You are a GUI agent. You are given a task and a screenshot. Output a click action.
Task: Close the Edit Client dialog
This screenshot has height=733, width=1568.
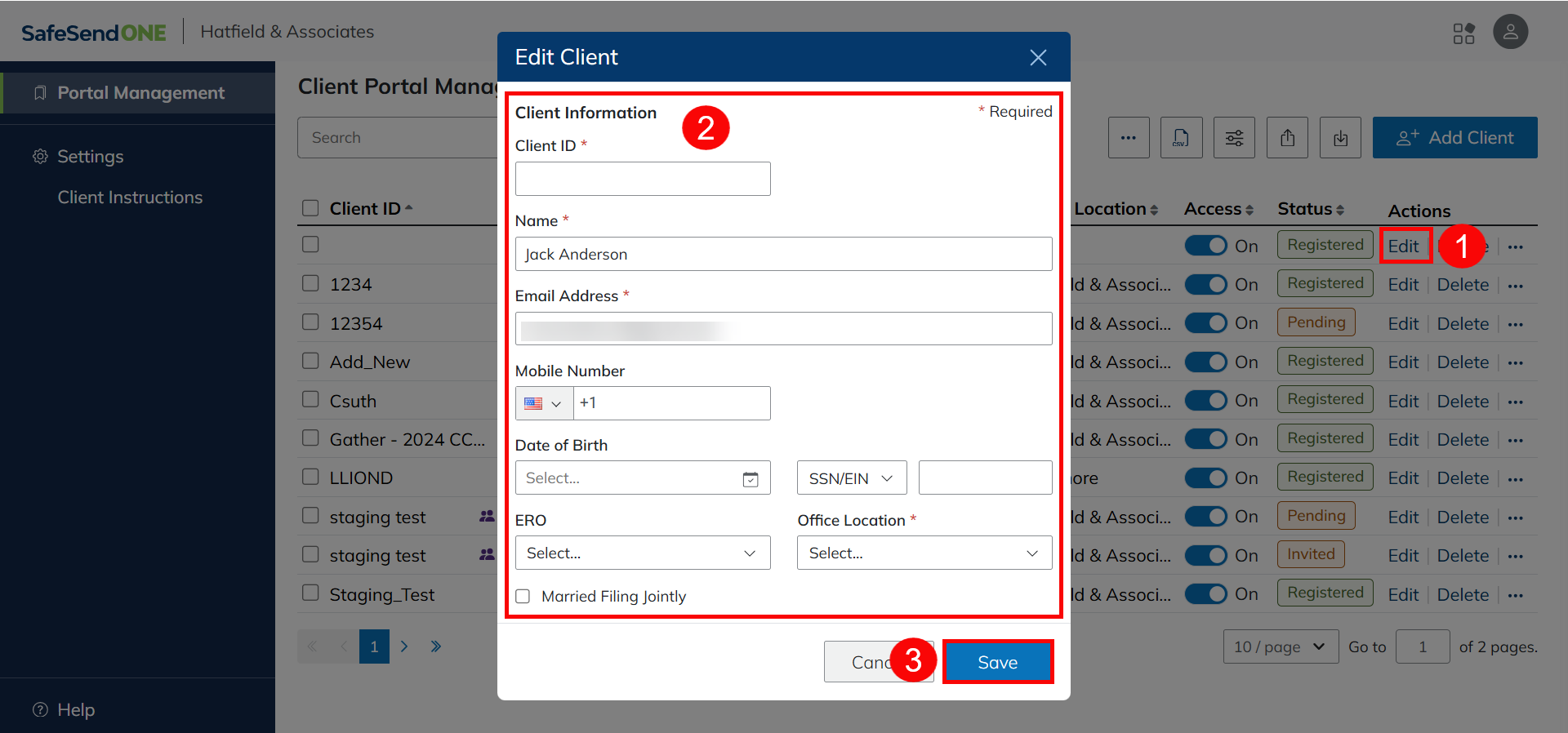[x=1038, y=57]
